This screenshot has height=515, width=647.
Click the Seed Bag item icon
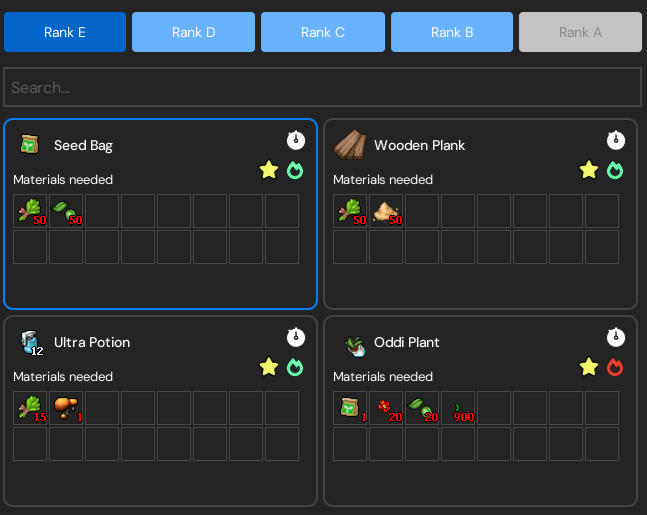tap(29, 145)
